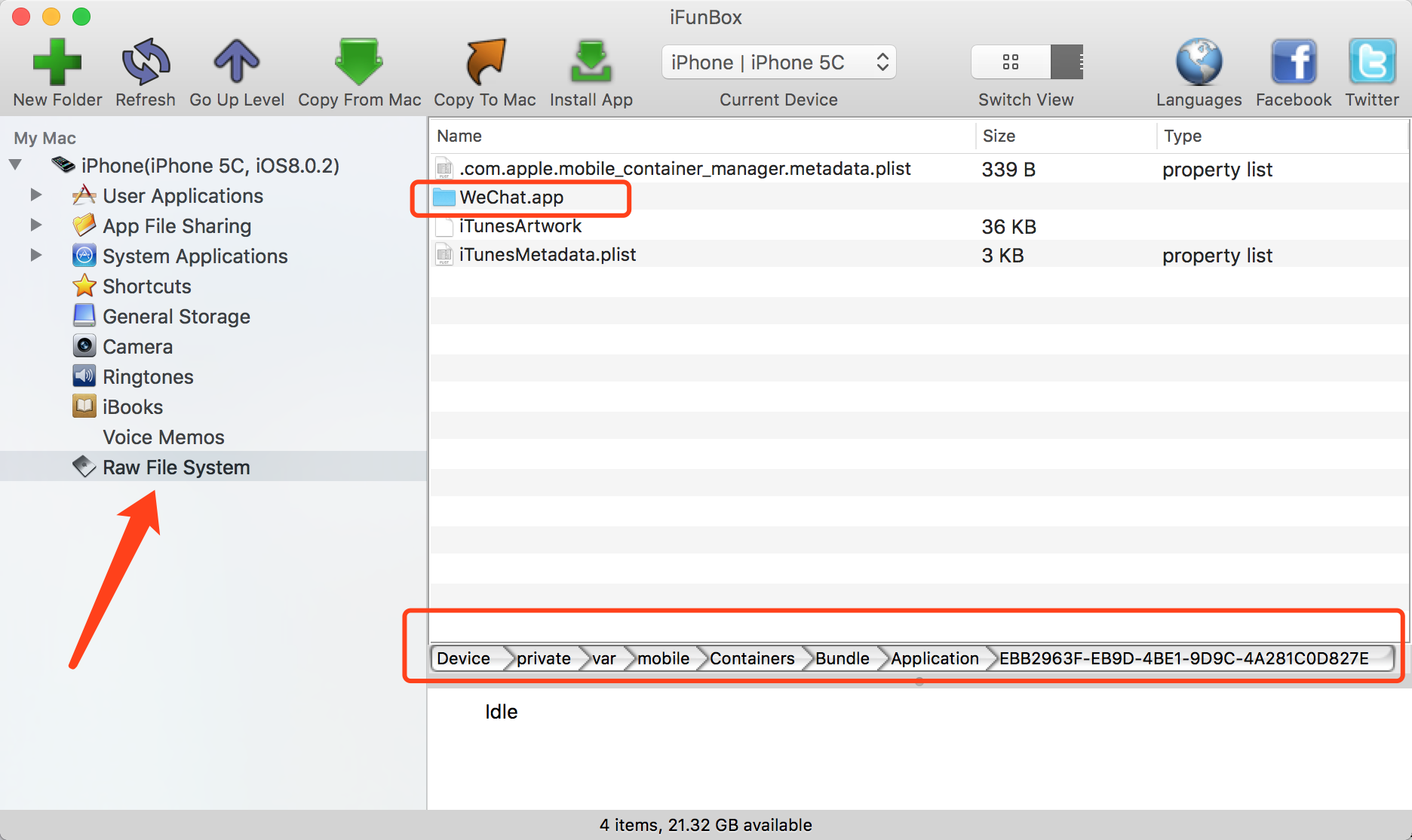Click Bundle in the path bar
Viewport: 1412px width, 840px height.
[x=842, y=658]
